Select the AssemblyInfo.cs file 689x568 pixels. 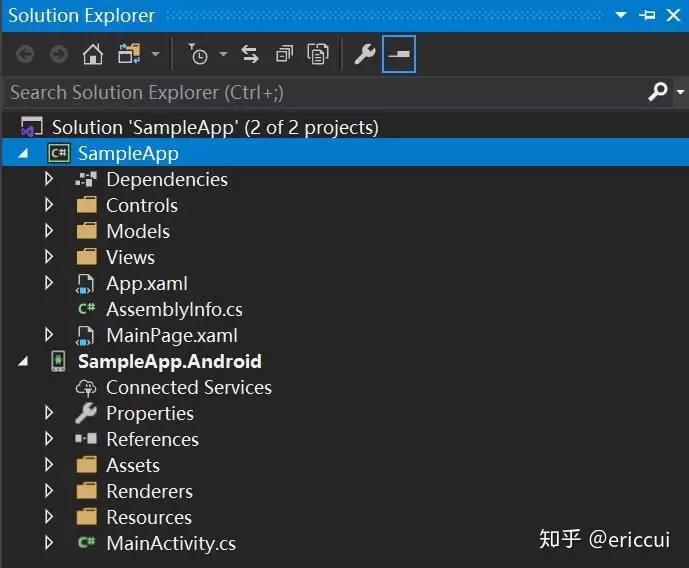[x=174, y=309]
